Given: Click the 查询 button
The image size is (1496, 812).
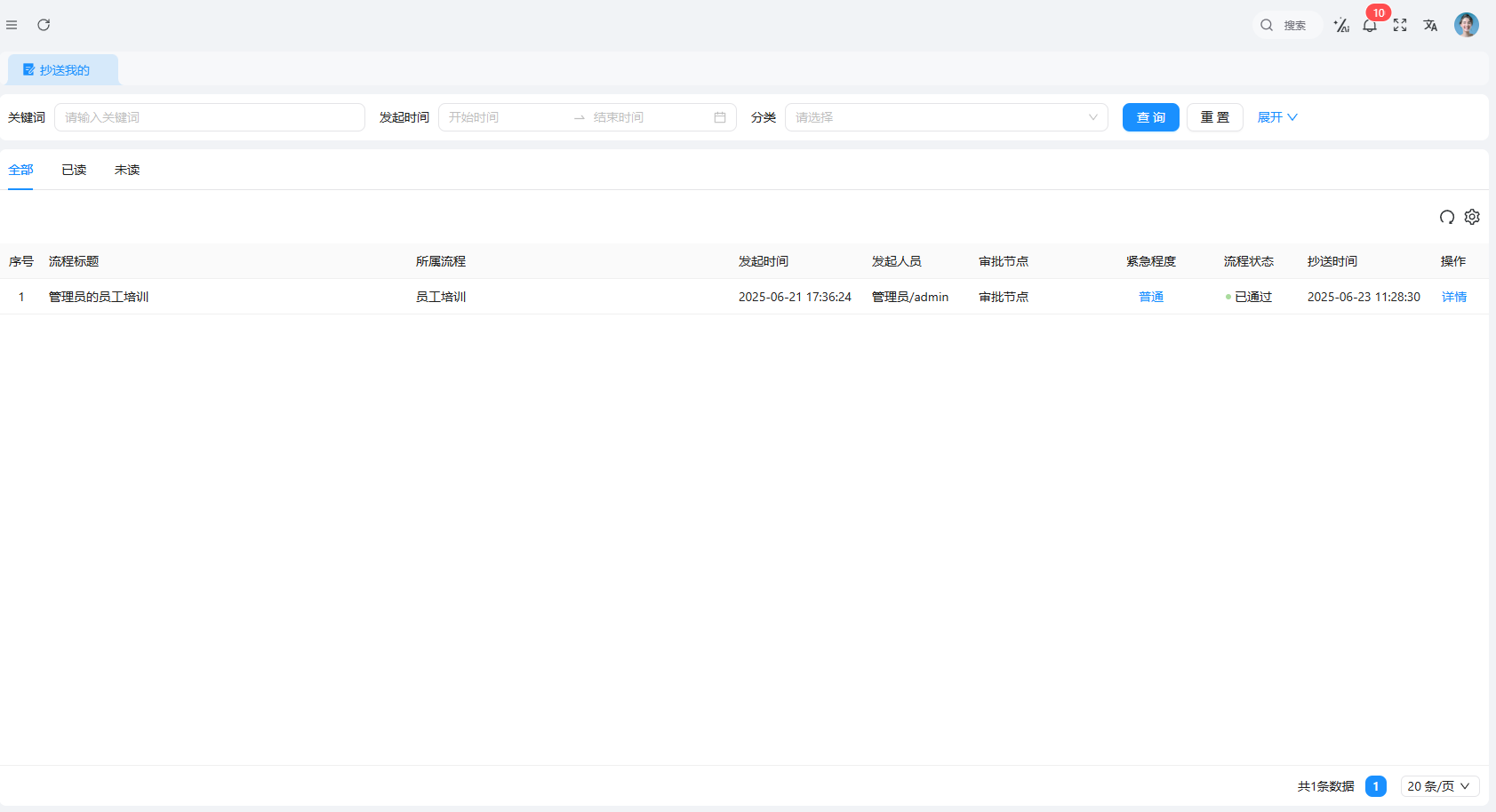Looking at the screenshot, I should [x=1150, y=117].
